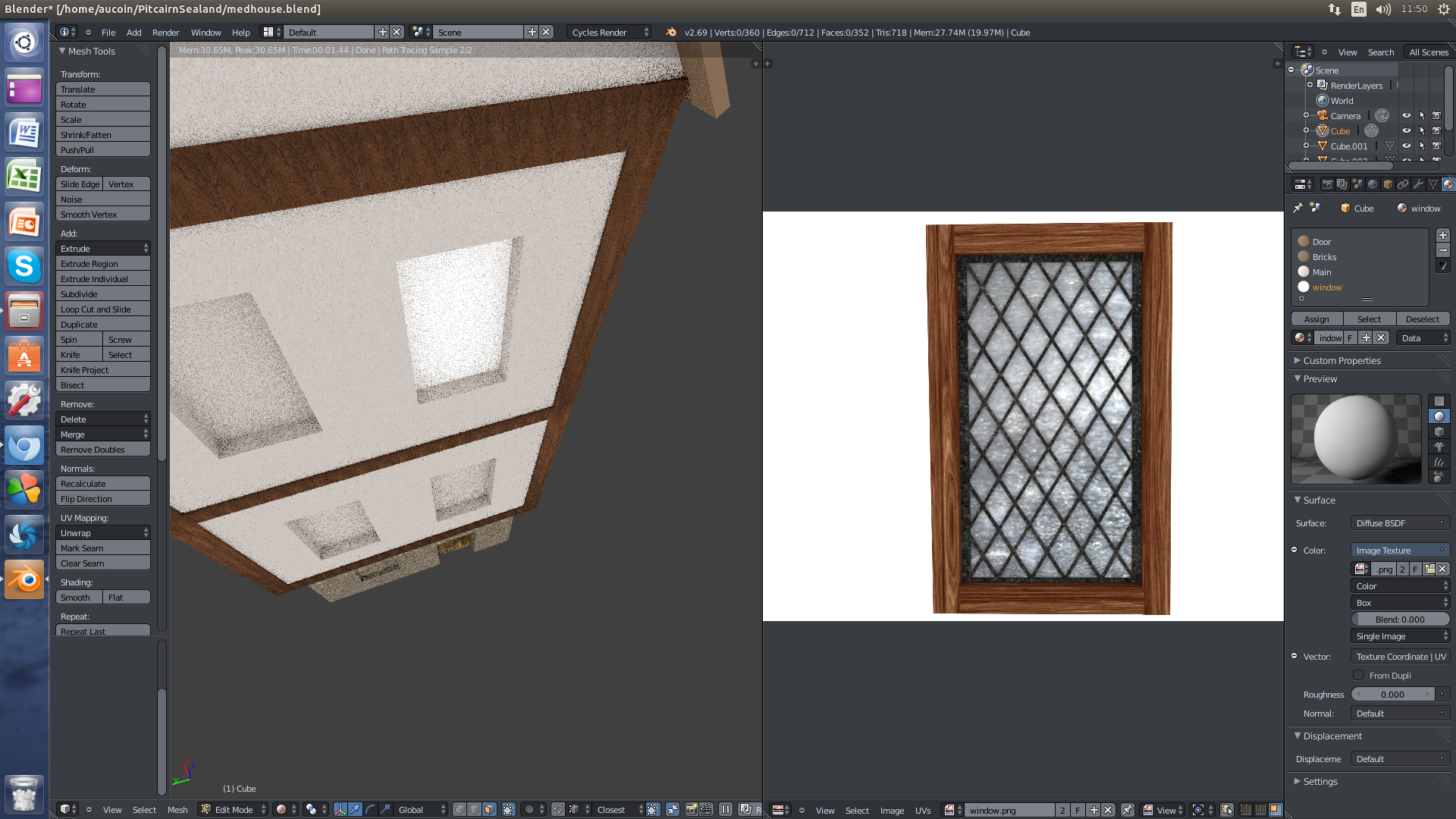Screen dimensions: 1456x819
Task: Toggle snap during transform magnet icon
Action: coord(557,809)
